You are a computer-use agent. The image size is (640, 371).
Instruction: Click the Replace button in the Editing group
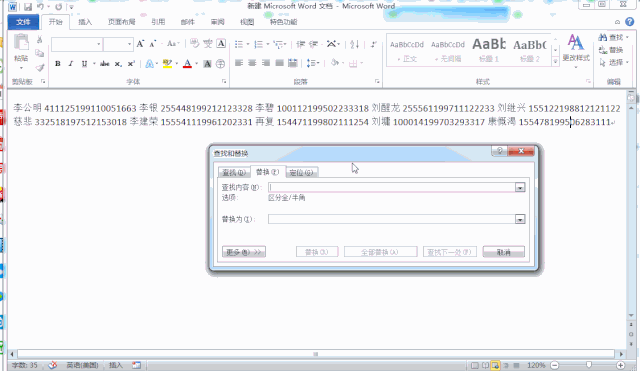tap(611, 50)
